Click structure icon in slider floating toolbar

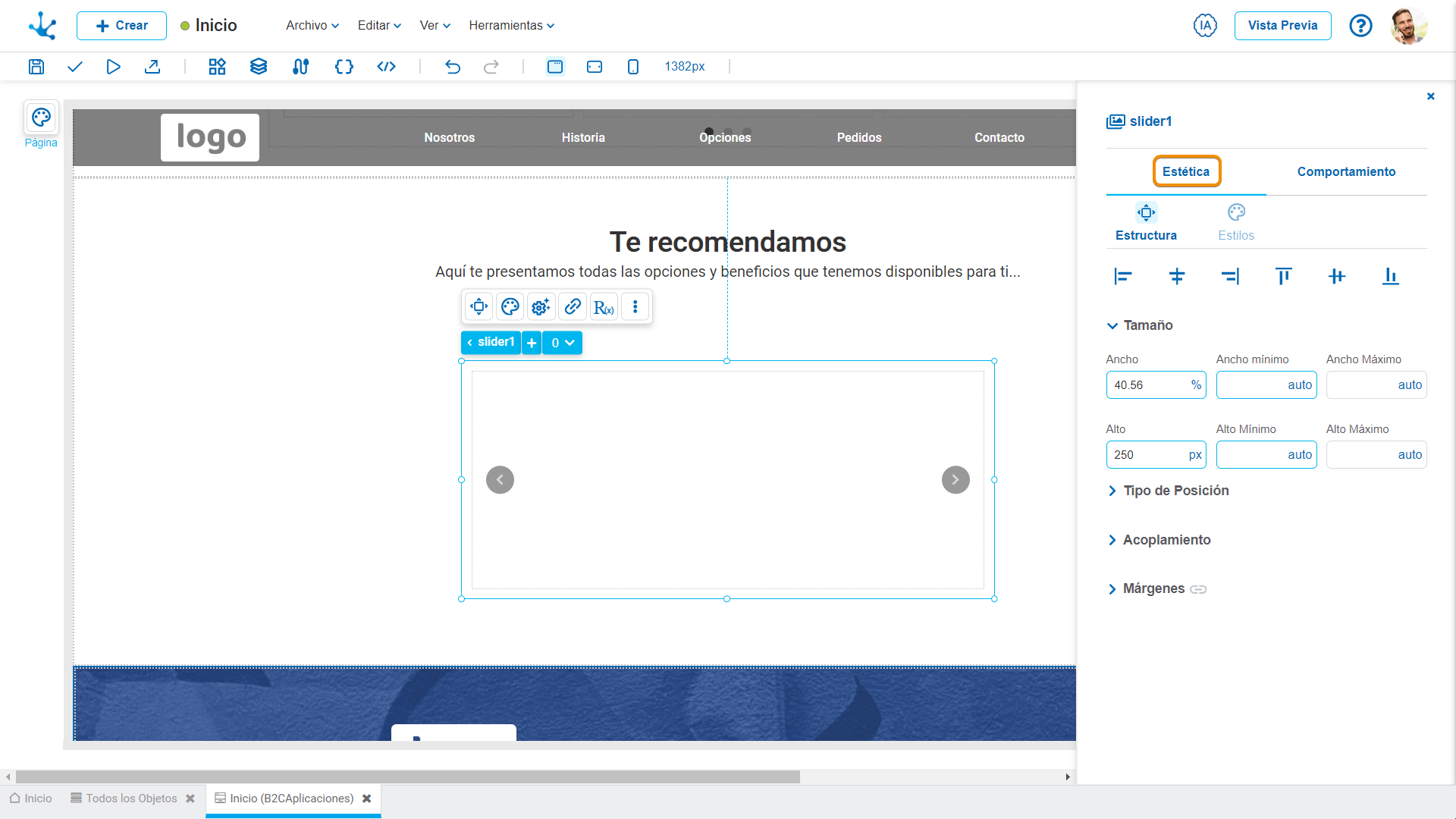[x=479, y=307]
